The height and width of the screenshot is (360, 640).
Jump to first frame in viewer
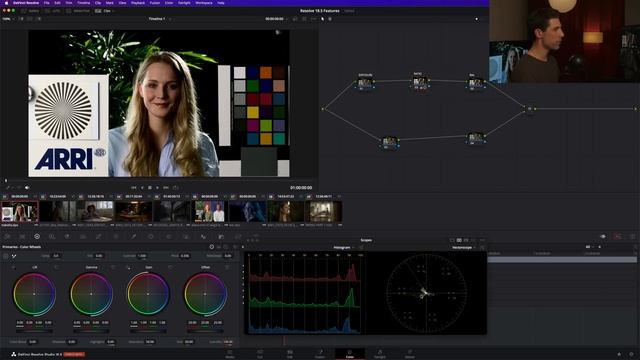[133, 188]
